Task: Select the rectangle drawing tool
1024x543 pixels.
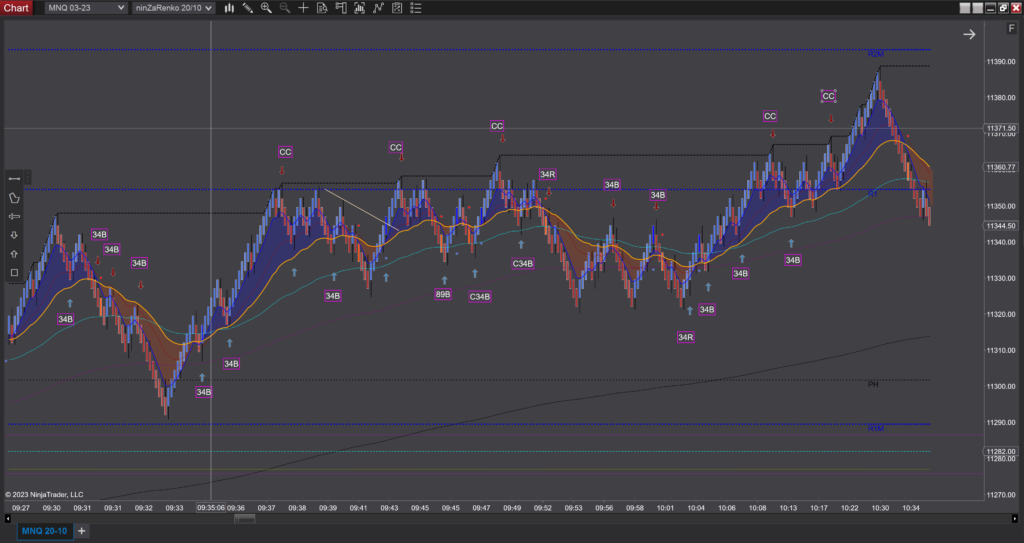Action: (x=14, y=272)
